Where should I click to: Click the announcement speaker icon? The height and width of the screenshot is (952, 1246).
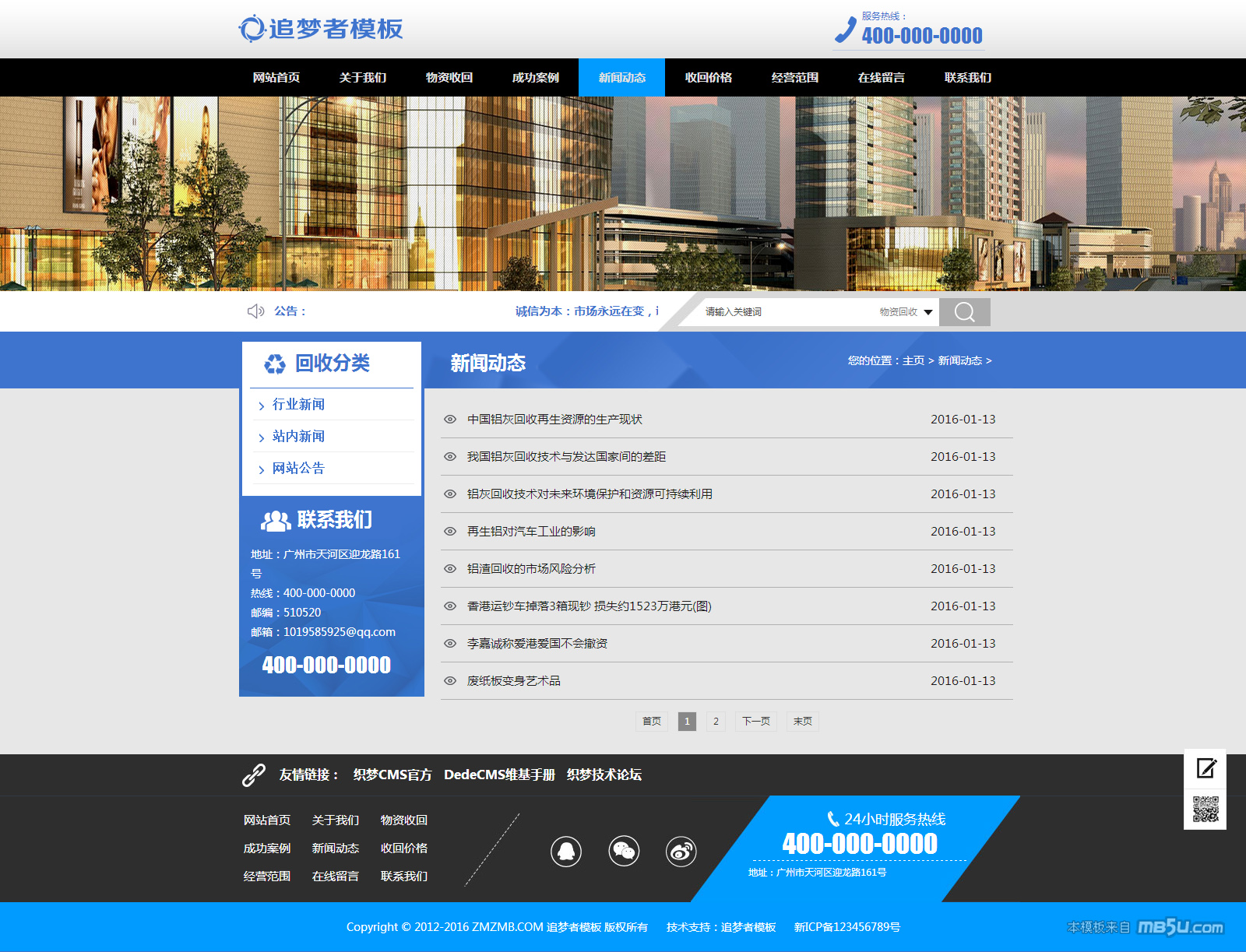coord(255,311)
